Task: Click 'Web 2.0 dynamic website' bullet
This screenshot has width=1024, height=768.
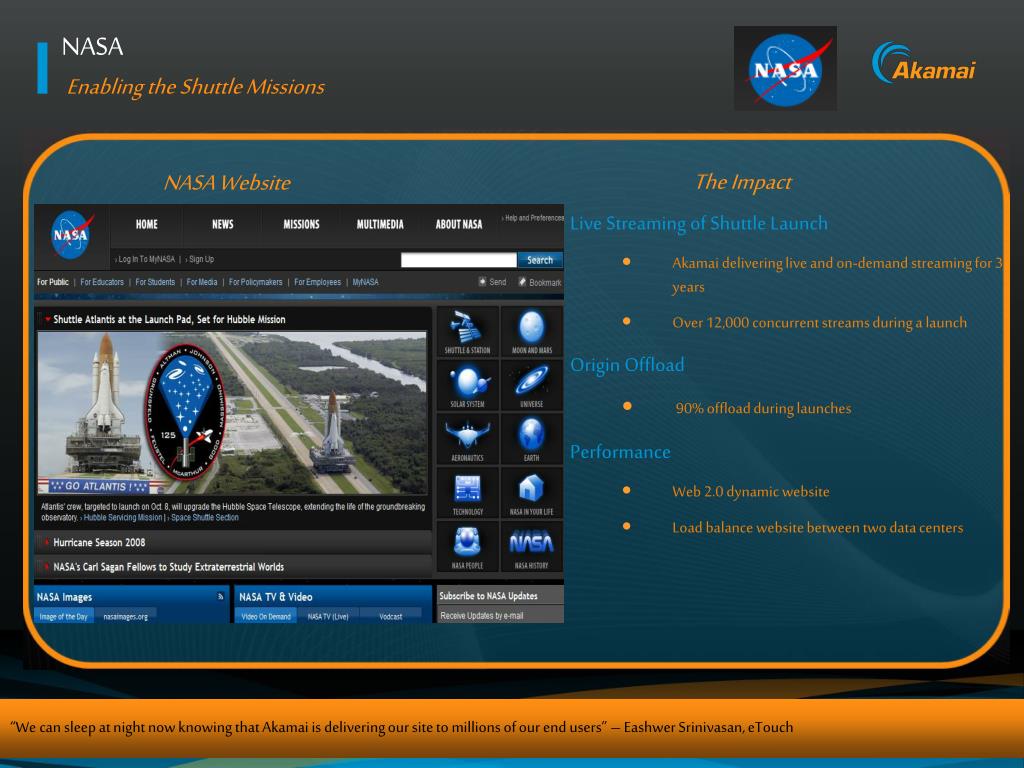Action: [751, 491]
